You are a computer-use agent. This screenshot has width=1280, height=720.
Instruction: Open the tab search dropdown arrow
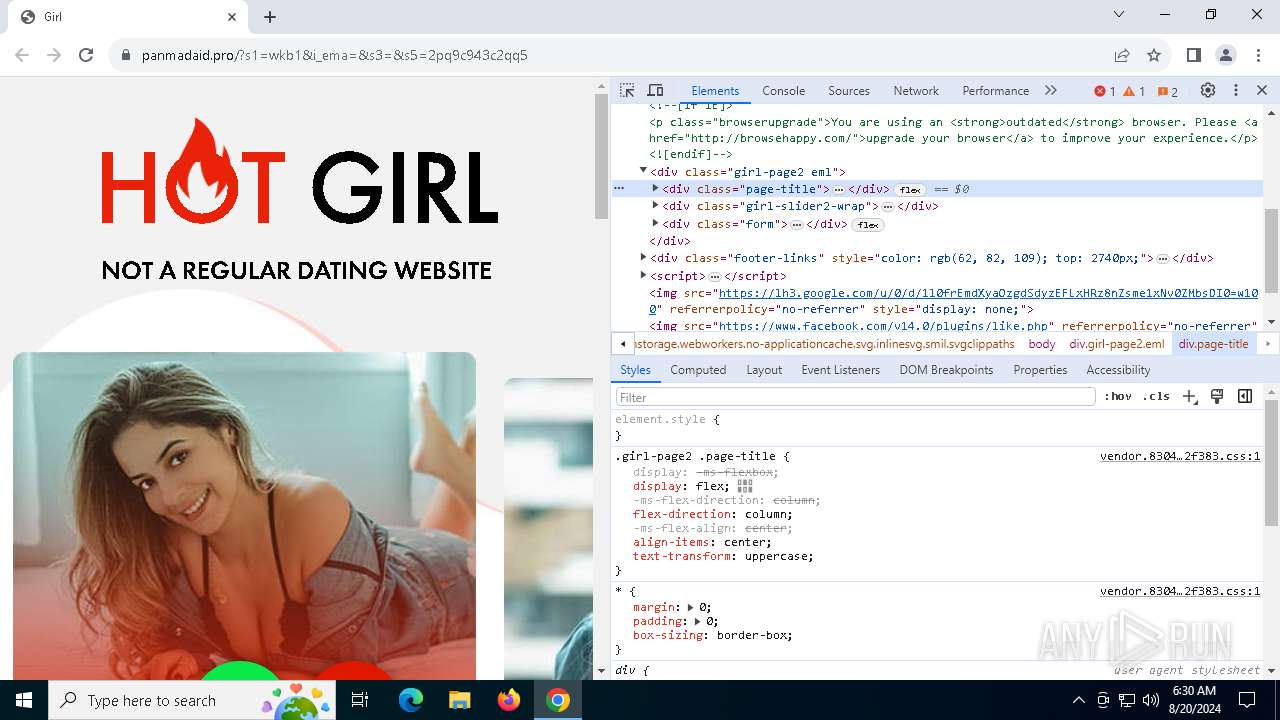(1119, 14)
